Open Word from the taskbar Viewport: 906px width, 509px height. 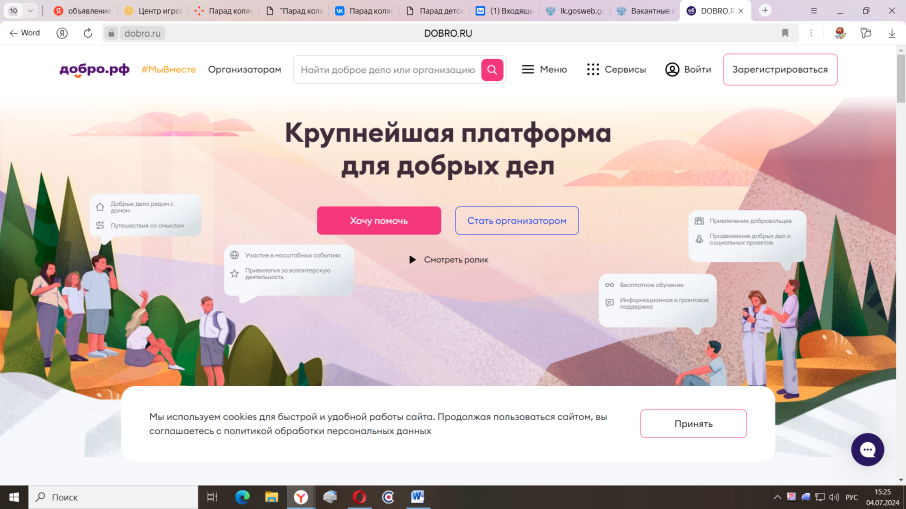(x=417, y=497)
